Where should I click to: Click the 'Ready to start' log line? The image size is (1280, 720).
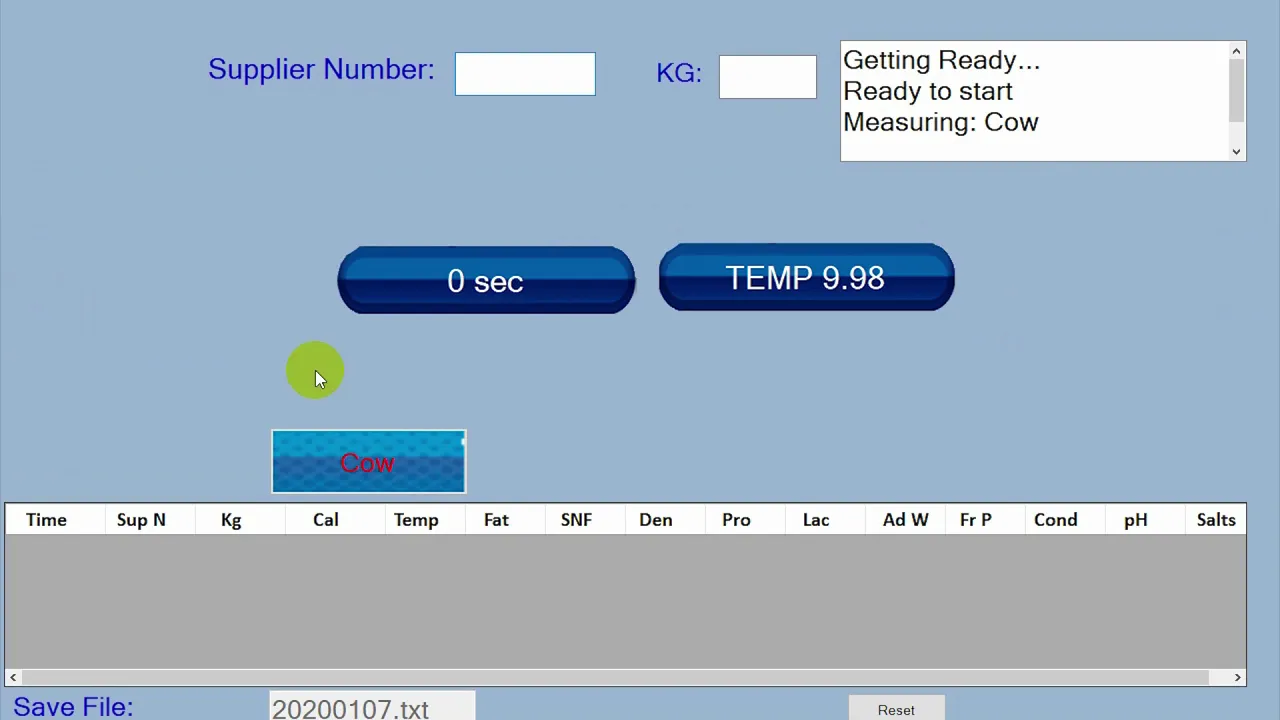pos(928,91)
